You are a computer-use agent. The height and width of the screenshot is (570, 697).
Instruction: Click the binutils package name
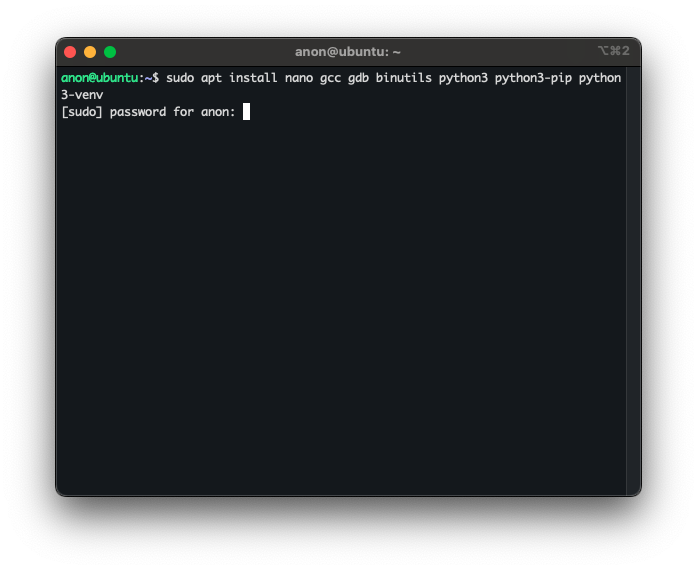[403, 78]
